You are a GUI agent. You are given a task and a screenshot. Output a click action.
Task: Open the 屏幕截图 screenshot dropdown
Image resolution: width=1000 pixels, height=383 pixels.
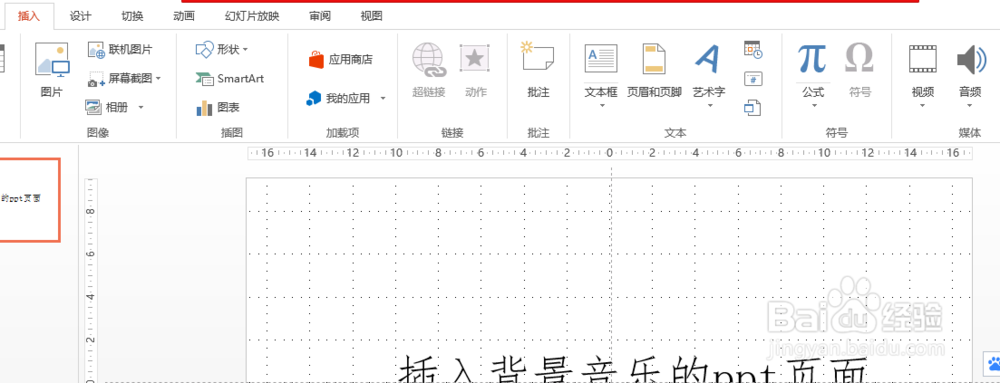[124, 78]
